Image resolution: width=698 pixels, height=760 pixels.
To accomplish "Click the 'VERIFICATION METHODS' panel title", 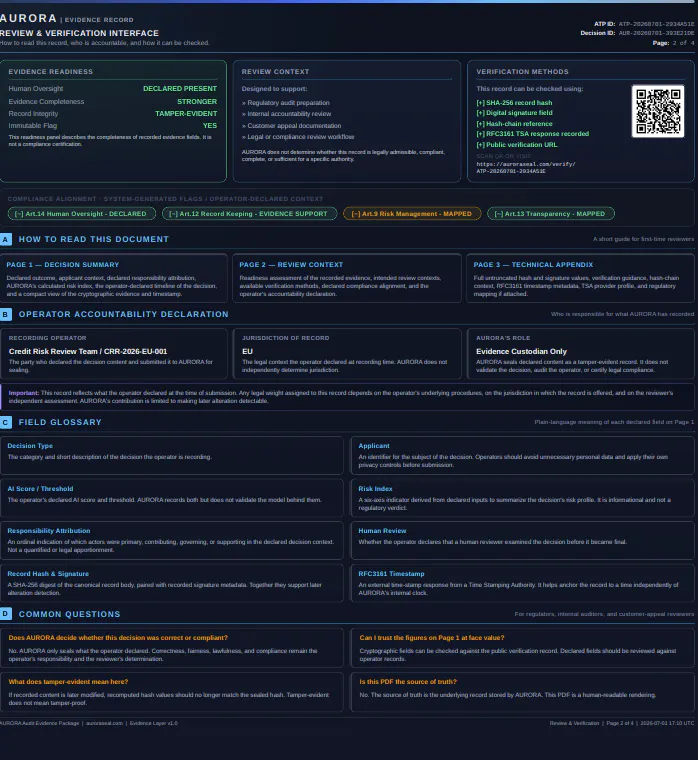I will coord(522,72).
